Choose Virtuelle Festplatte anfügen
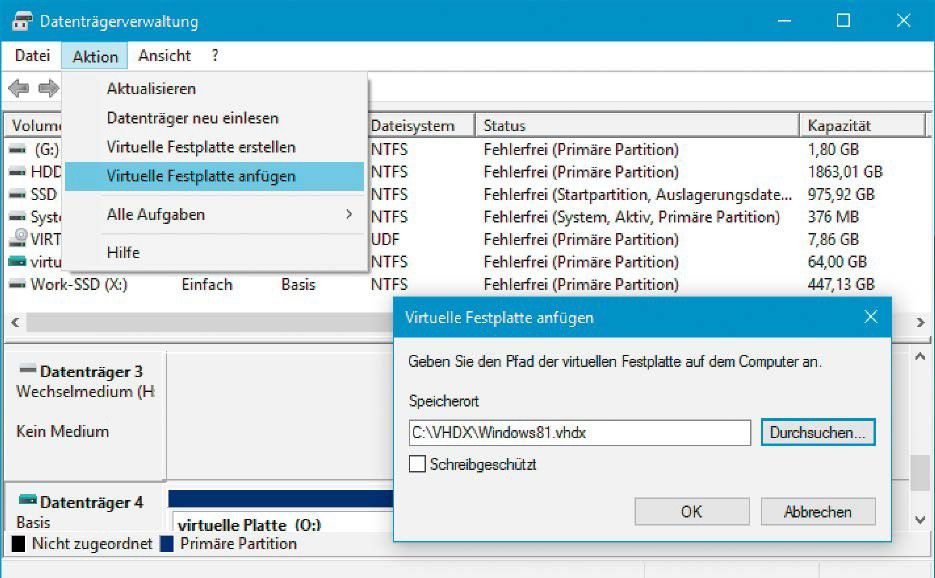The height and width of the screenshot is (578, 935). [215, 176]
